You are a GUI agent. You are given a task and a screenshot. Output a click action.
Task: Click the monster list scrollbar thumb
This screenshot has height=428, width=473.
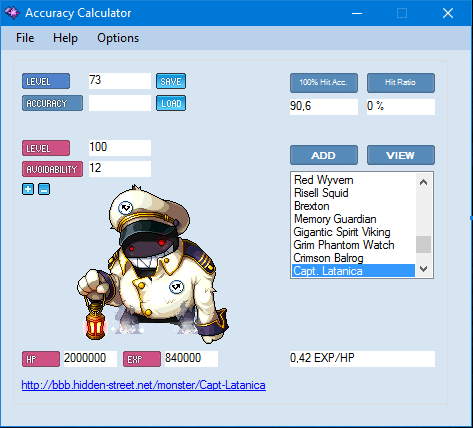tap(424, 244)
